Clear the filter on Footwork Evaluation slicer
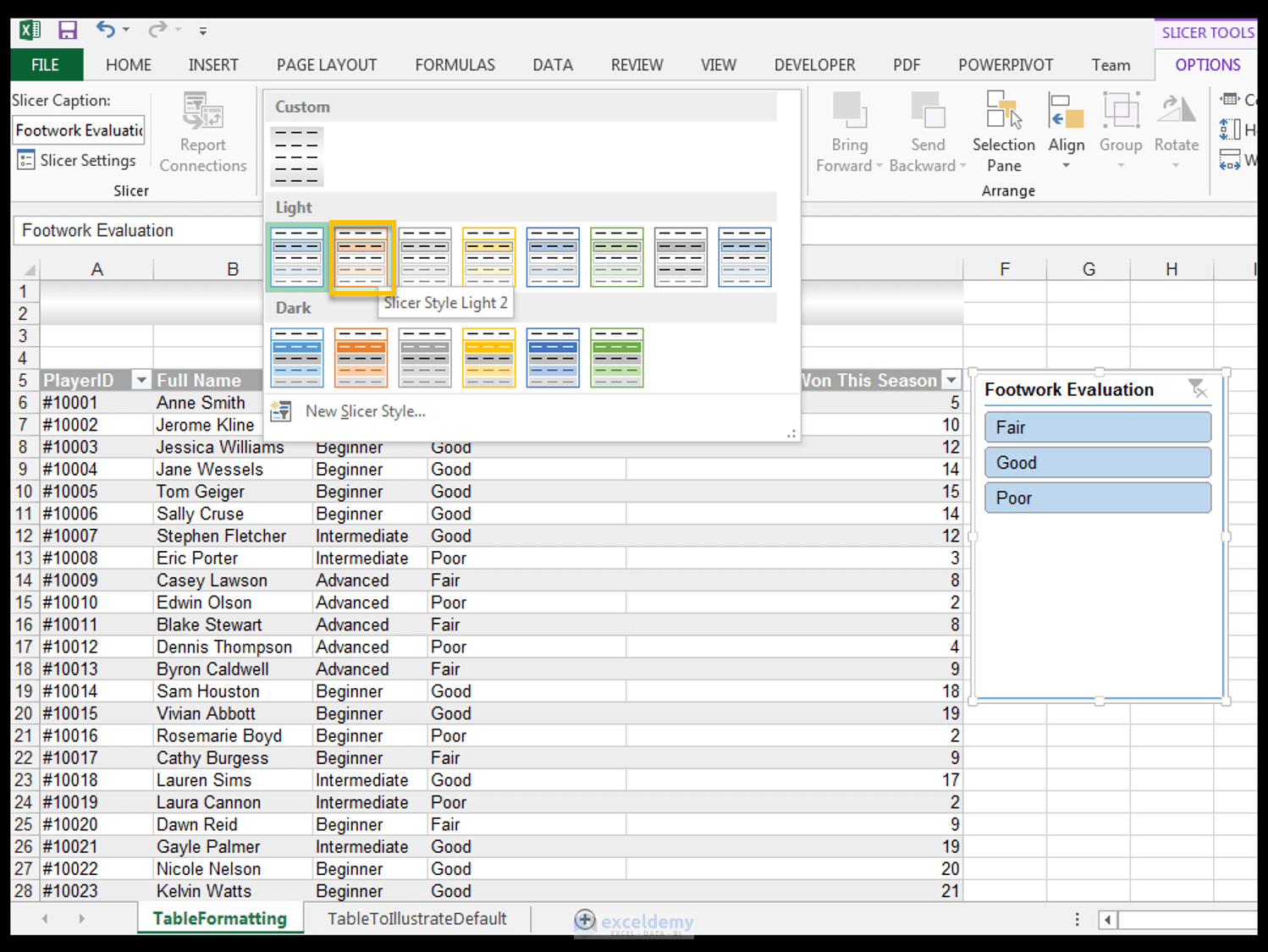 coord(1199,388)
